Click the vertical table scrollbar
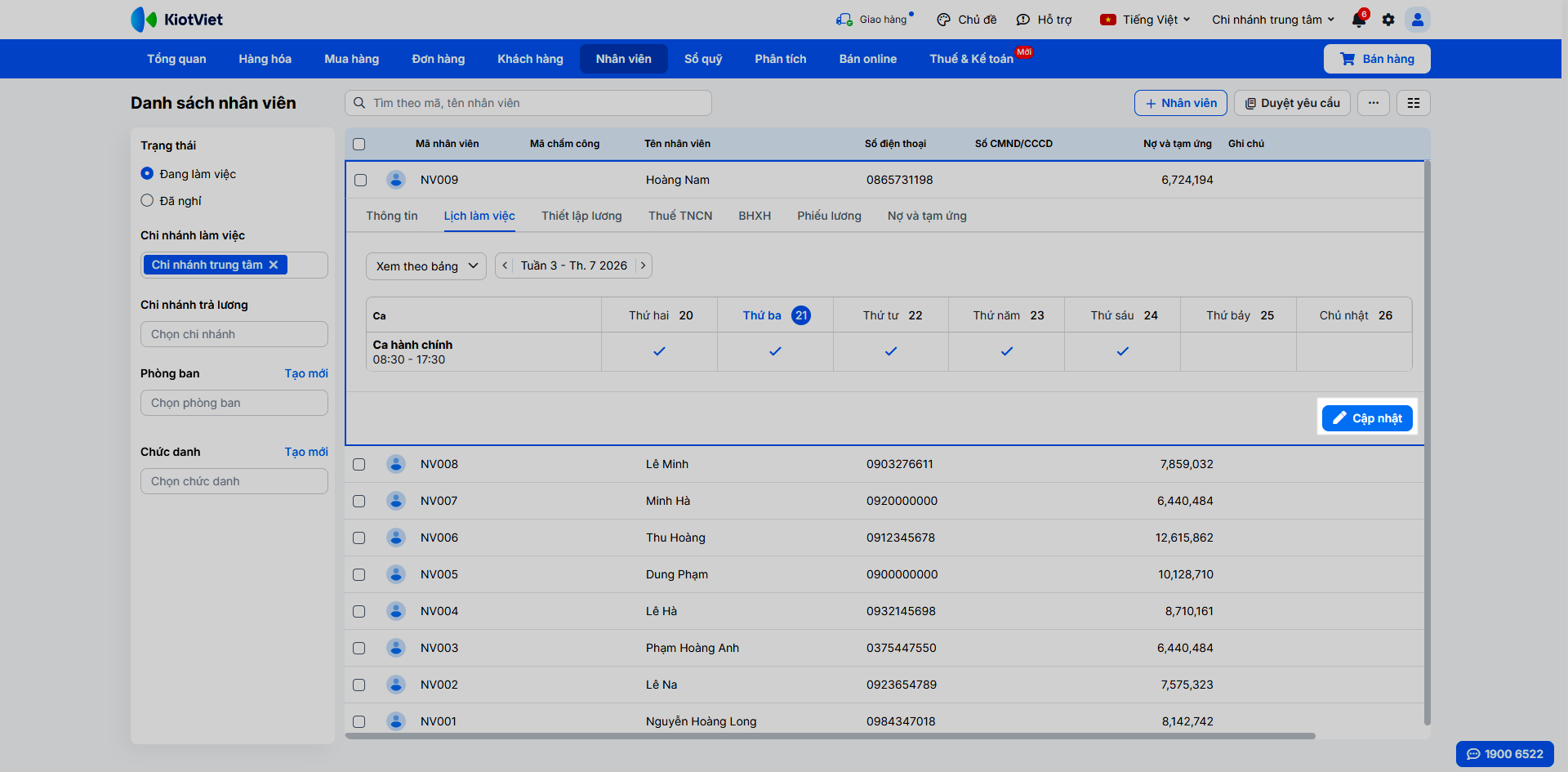 [x=1428, y=443]
